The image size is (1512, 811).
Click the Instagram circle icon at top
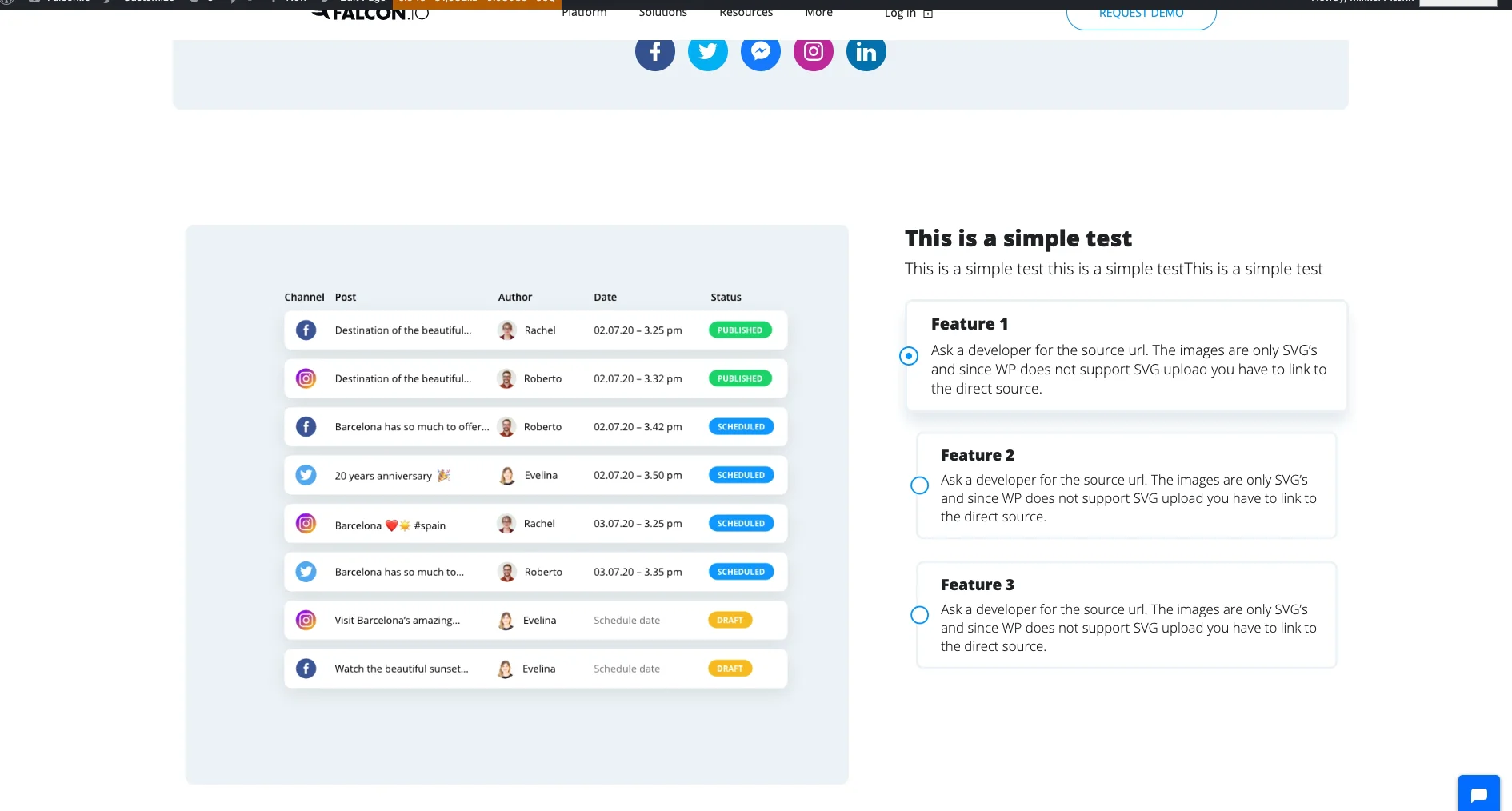(x=813, y=52)
